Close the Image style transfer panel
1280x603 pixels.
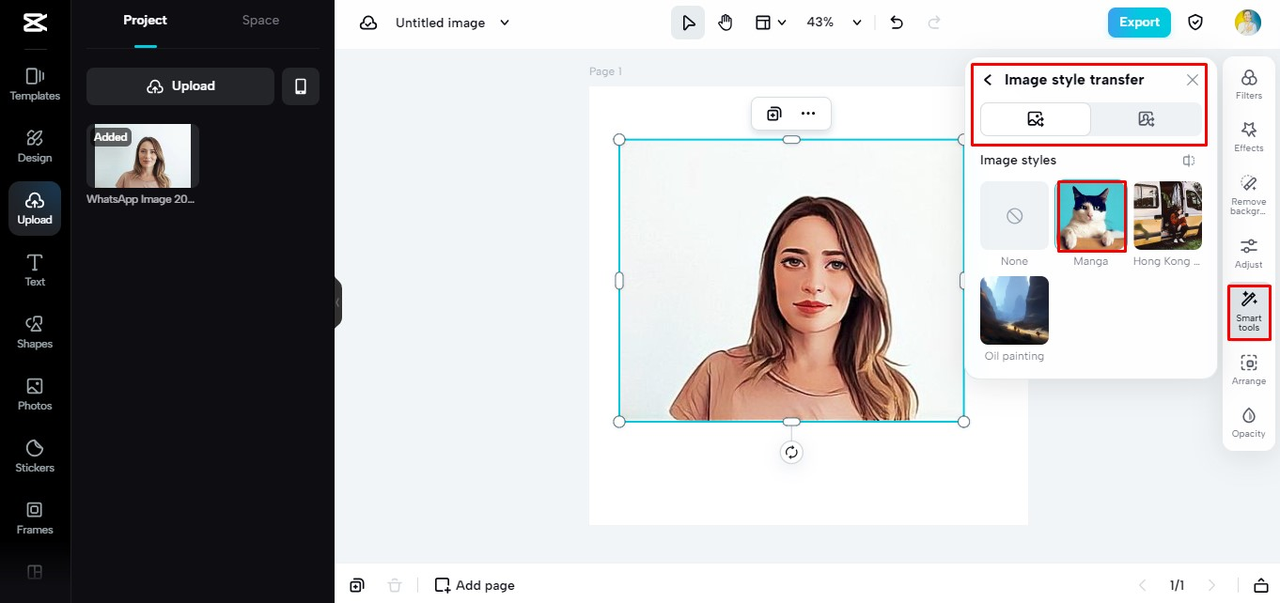(1192, 80)
